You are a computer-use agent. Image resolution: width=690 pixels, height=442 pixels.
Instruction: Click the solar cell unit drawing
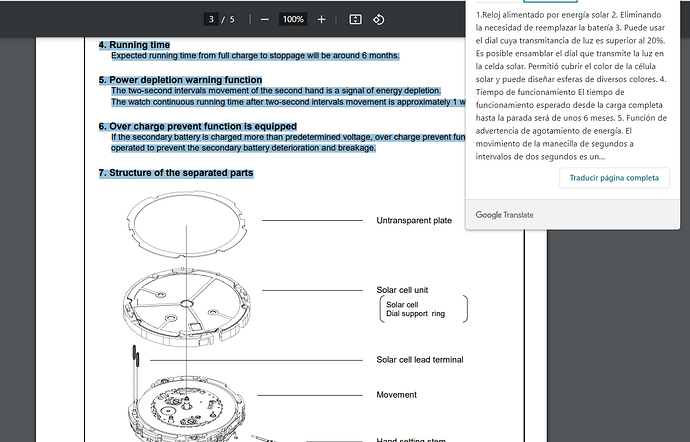(187, 307)
